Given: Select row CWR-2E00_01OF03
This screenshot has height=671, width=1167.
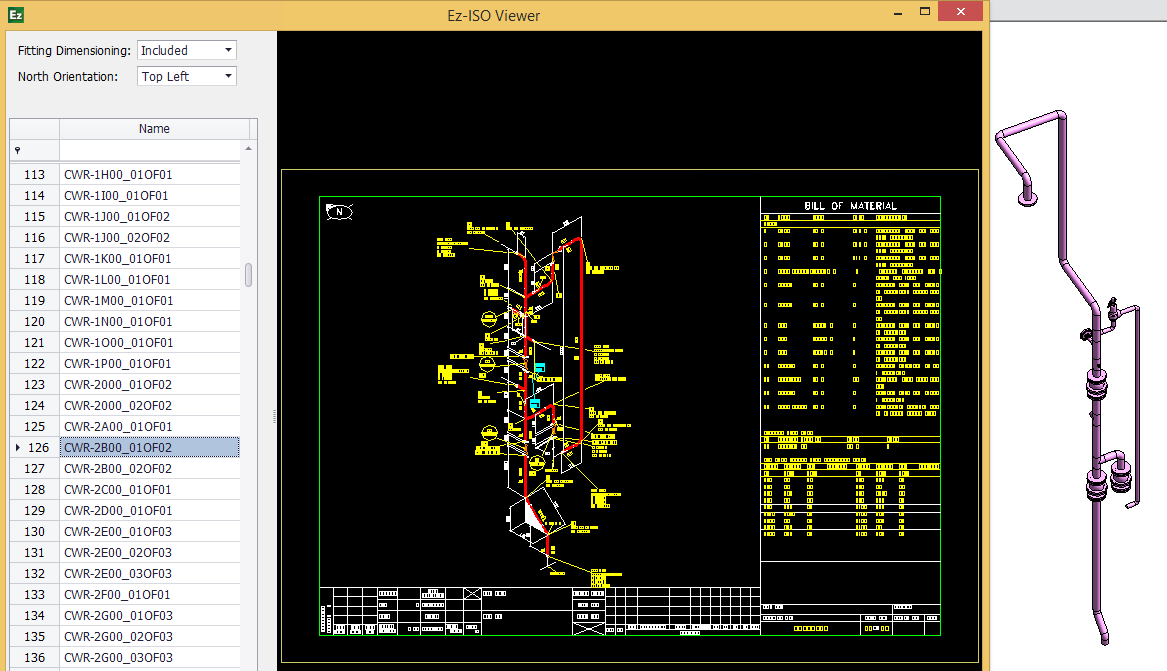Looking at the screenshot, I should click(150, 532).
